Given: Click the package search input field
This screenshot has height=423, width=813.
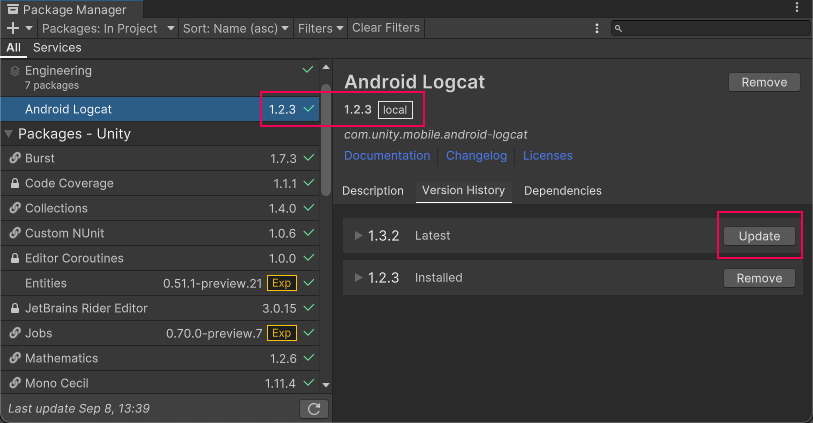Looking at the screenshot, I should click(712, 28).
